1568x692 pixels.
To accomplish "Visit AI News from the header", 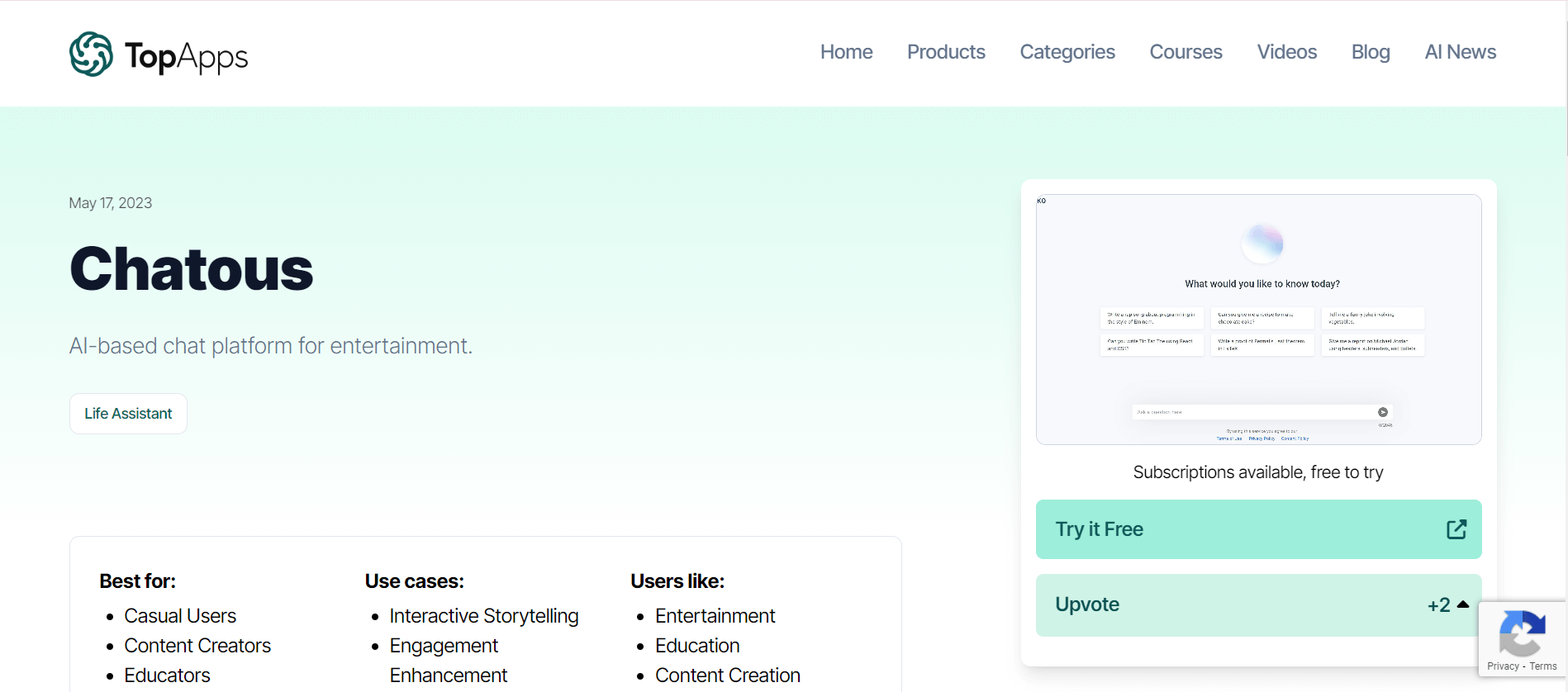I will tap(1460, 52).
